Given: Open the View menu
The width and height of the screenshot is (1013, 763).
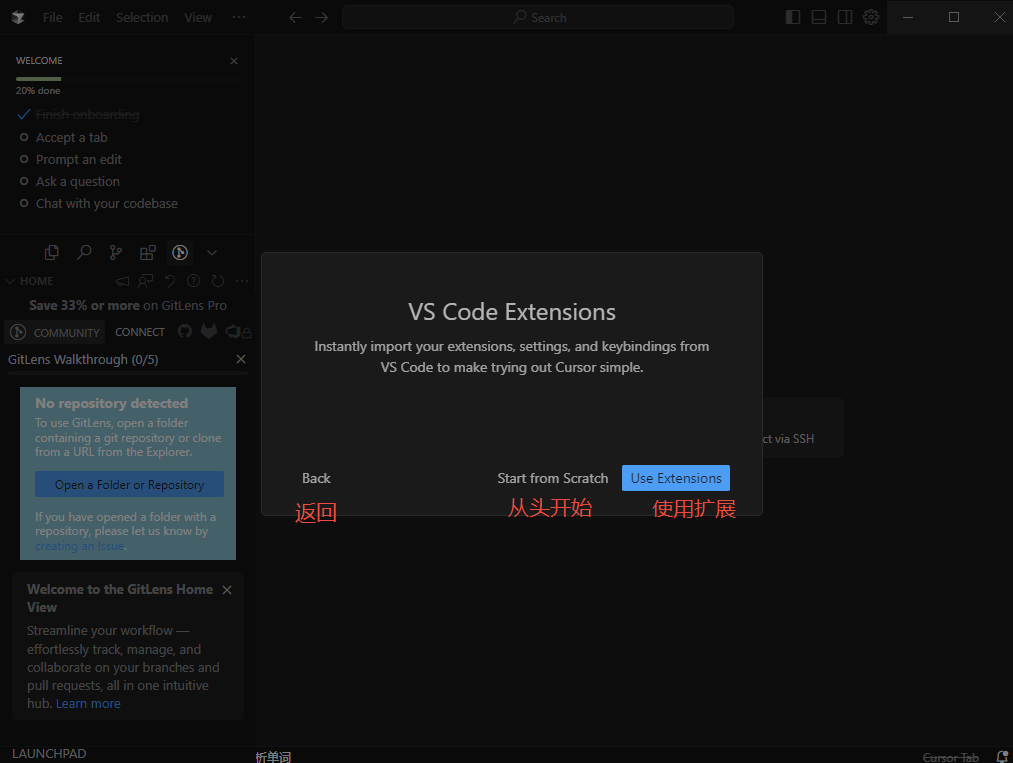Looking at the screenshot, I should tap(198, 17).
